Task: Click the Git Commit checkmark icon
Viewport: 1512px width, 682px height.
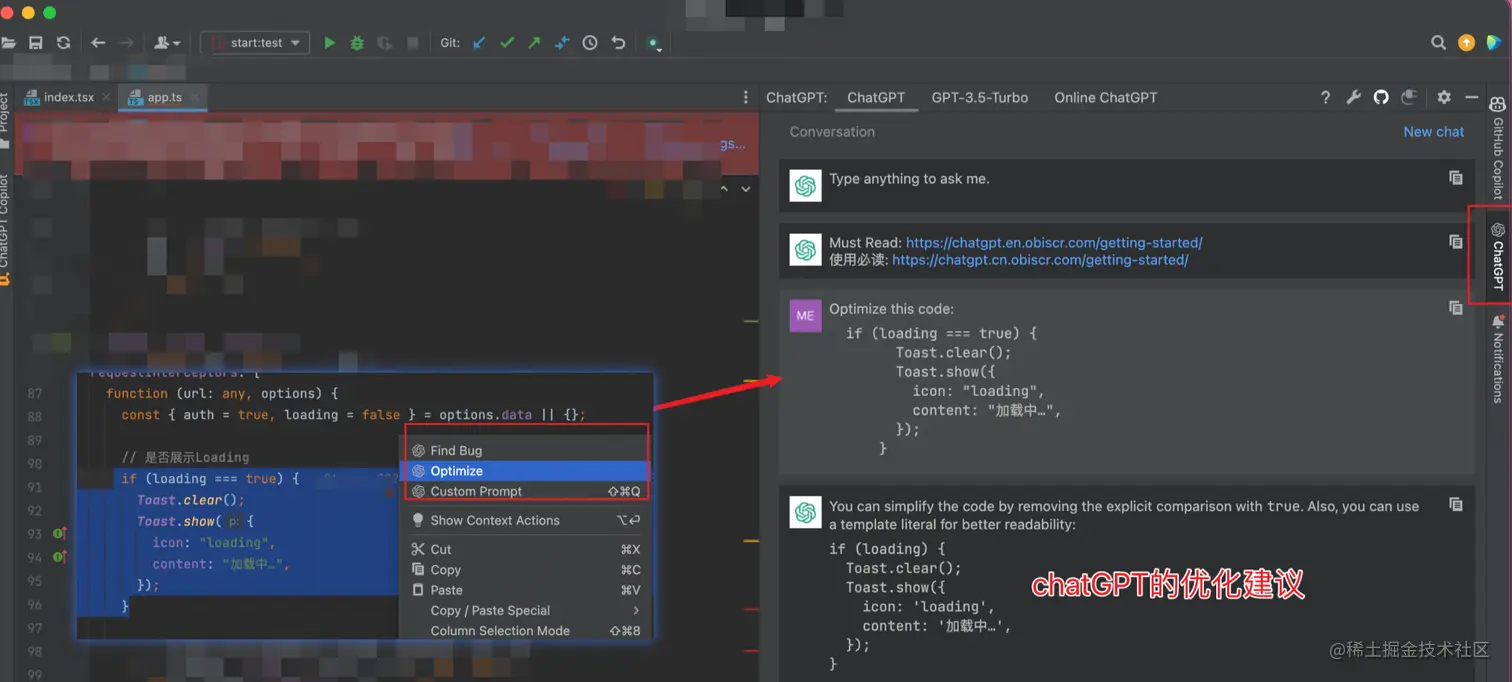Action: 507,43
